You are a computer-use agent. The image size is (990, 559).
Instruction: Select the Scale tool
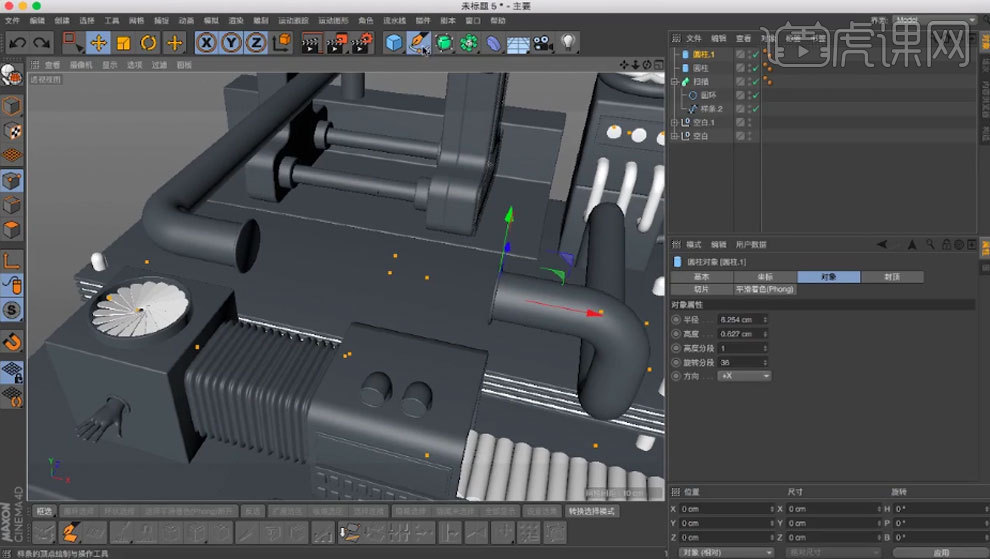click(x=124, y=42)
